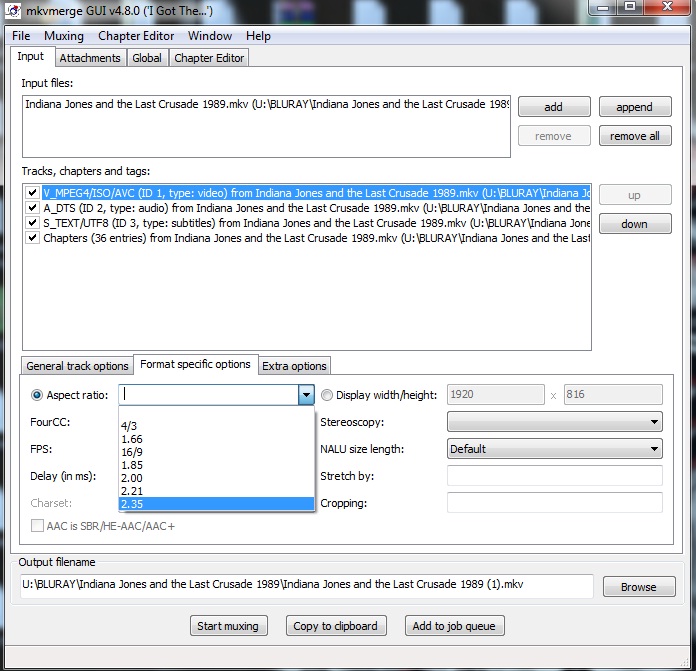
Task: Choose 2.00 from aspect ratio list
Action: pos(217,478)
